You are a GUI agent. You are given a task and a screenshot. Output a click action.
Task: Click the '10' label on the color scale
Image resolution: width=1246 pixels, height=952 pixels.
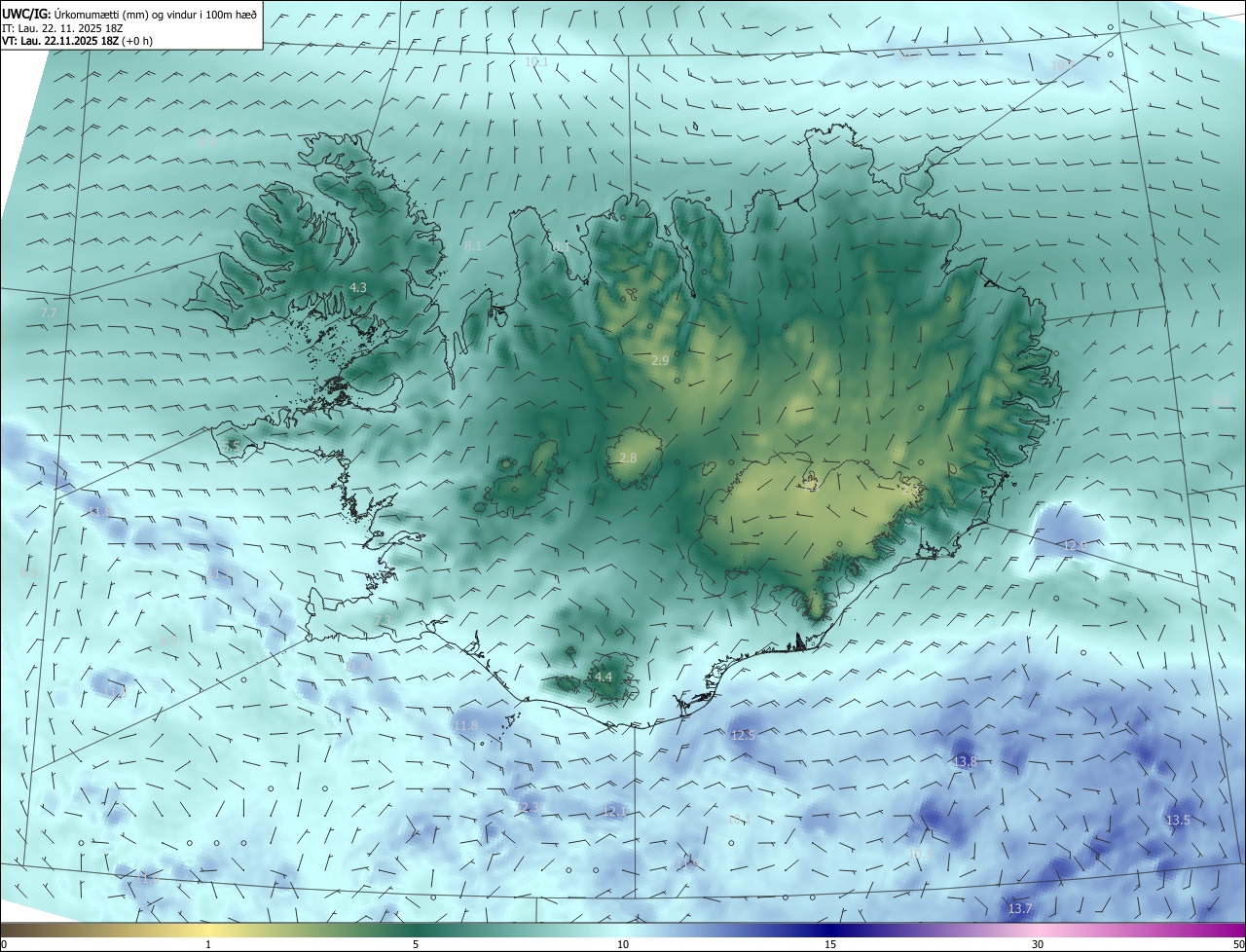pyautogui.click(x=623, y=944)
